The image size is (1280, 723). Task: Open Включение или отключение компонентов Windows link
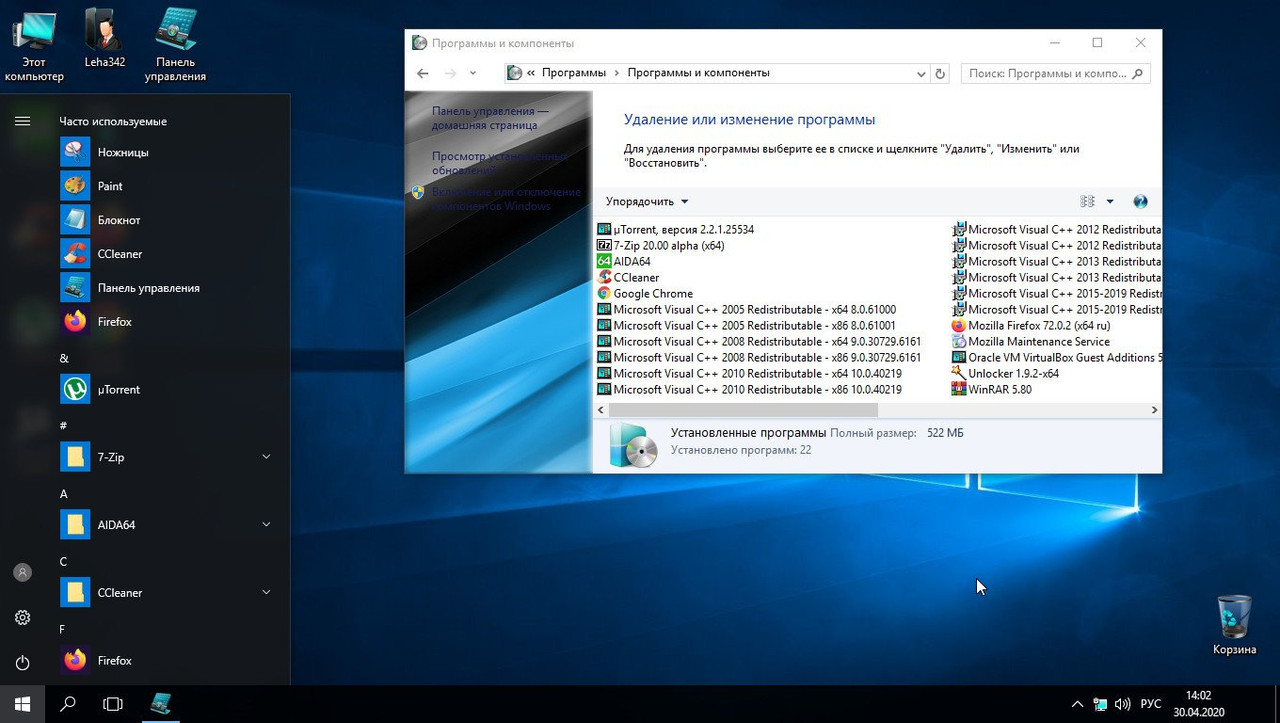point(506,199)
